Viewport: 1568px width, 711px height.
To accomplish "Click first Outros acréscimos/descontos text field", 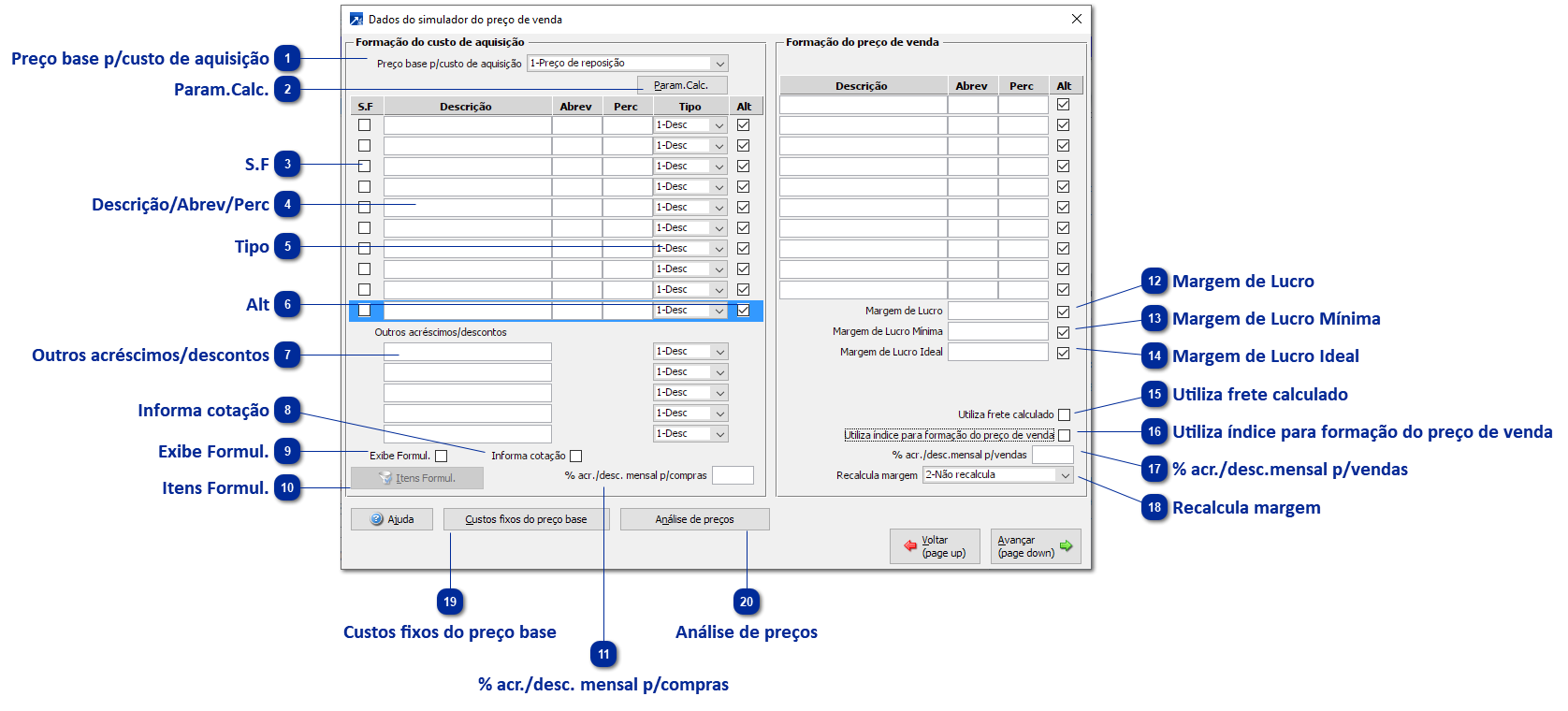I will point(468,352).
